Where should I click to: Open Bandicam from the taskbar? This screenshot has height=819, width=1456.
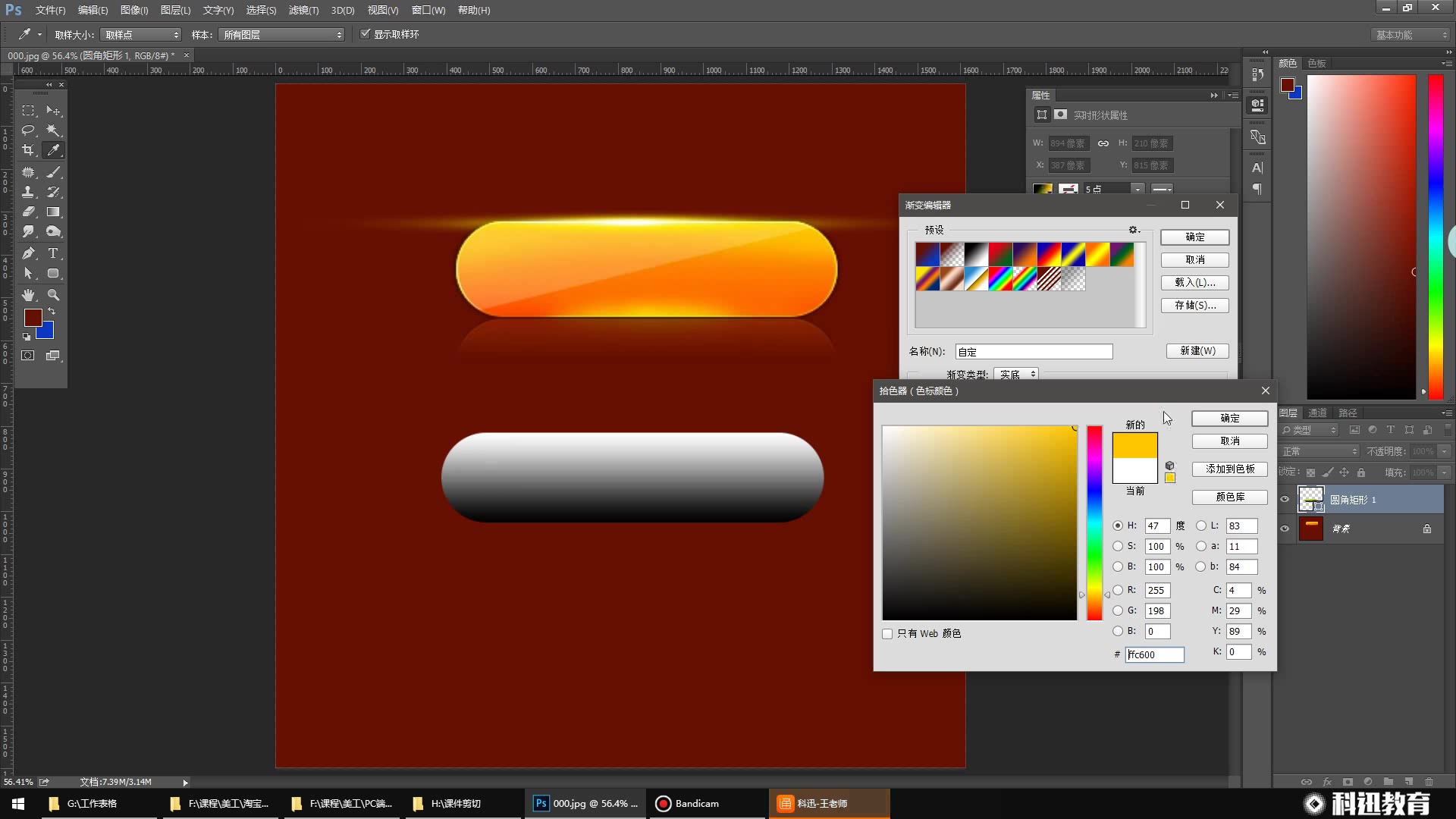coord(706,804)
